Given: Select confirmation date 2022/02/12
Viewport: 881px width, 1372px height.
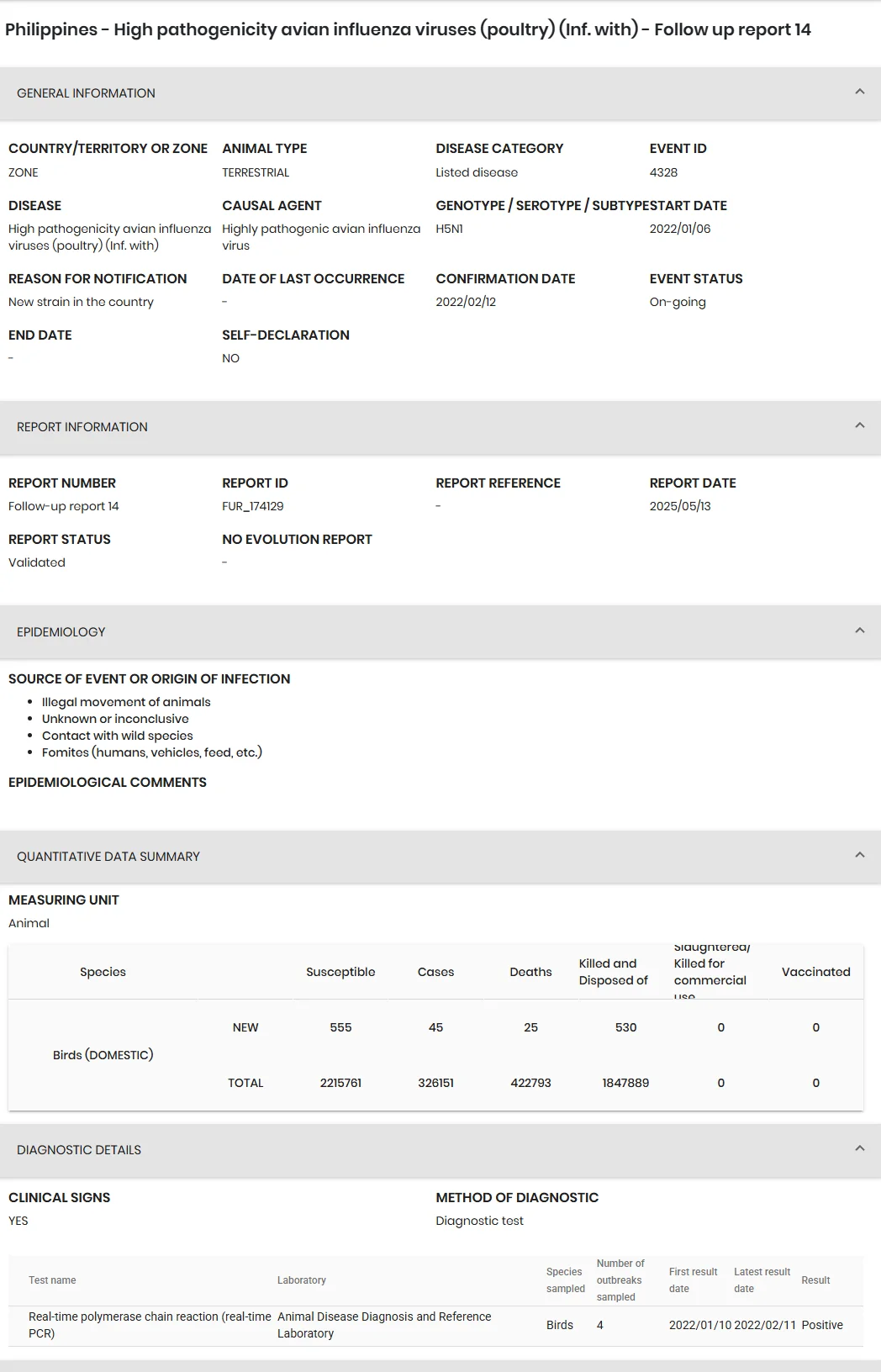Looking at the screenshot, I should pos(466,302).
